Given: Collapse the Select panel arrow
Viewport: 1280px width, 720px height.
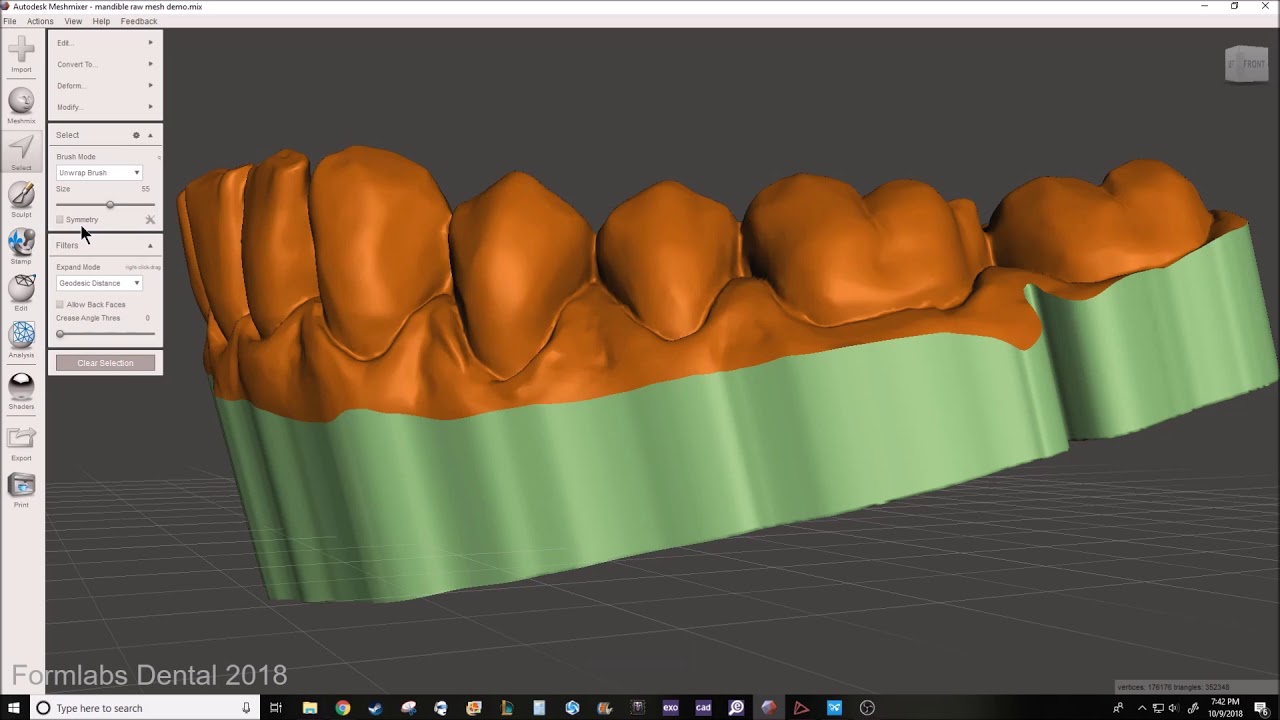Looking at the screenshot, I should click(x=150, y=135).
